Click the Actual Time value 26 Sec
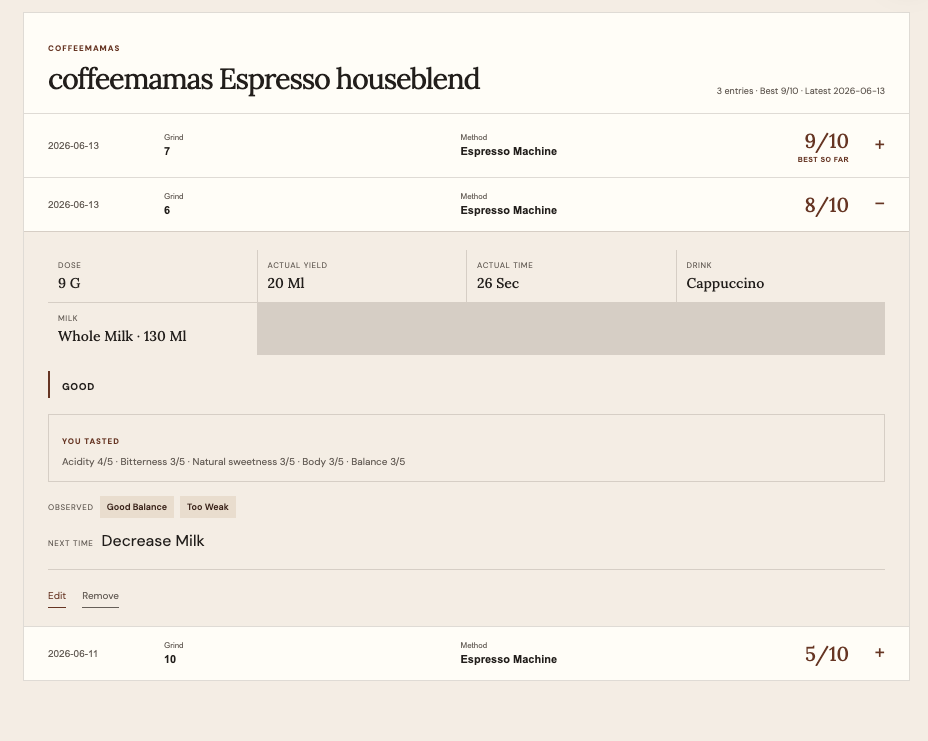This screenshot has width=928, height=741. (498, 283)
